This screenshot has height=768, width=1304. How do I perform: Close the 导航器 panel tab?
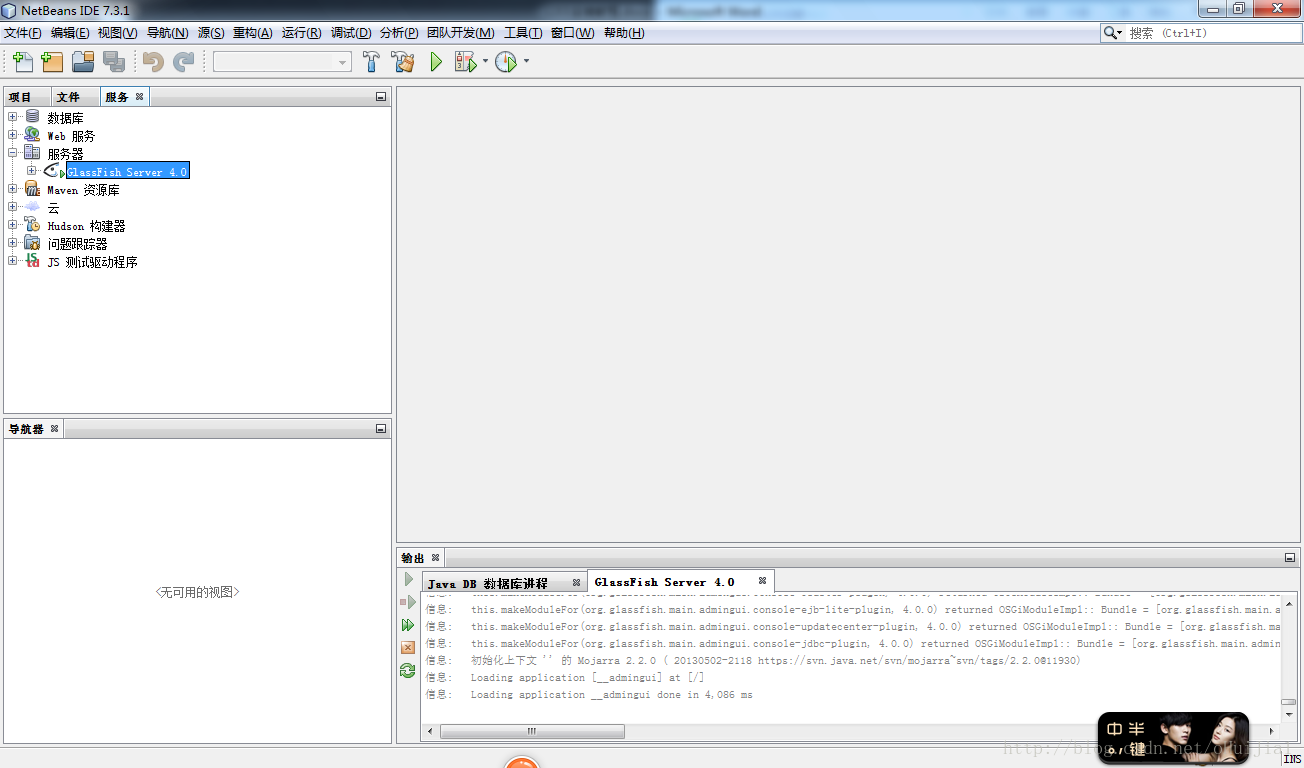pyautogui.click(x=55, y=429)
